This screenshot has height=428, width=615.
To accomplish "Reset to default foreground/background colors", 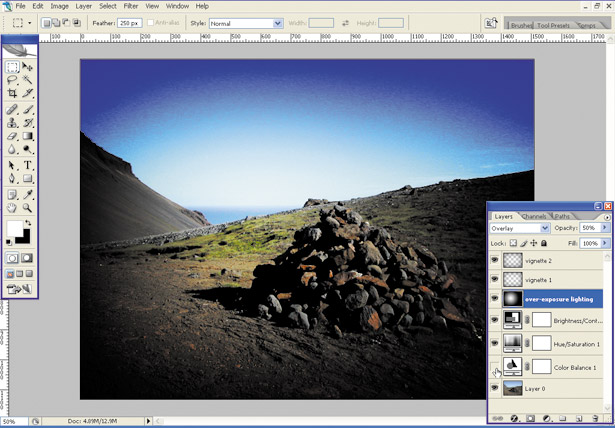I will (x=9, y=242).
